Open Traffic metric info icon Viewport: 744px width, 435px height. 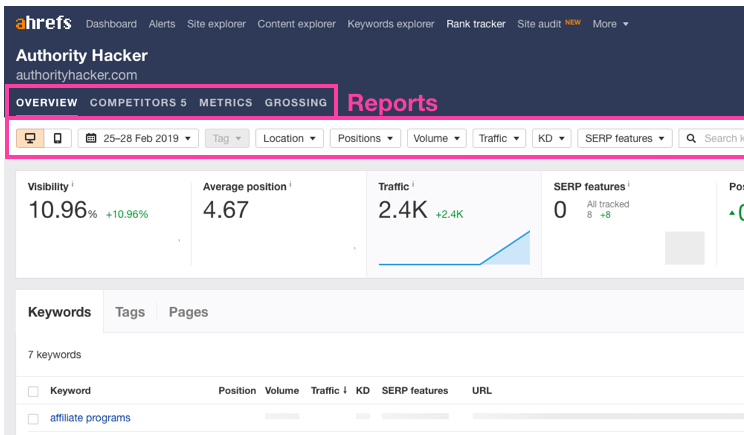[413, 184]
